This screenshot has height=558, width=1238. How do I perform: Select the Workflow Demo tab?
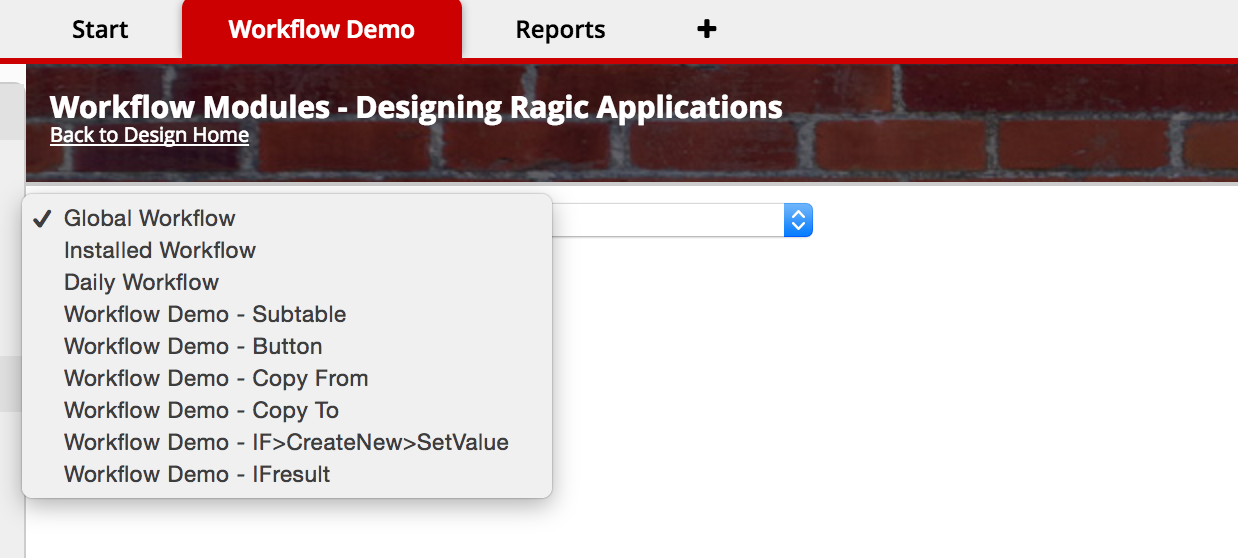[x=321, y=29]
